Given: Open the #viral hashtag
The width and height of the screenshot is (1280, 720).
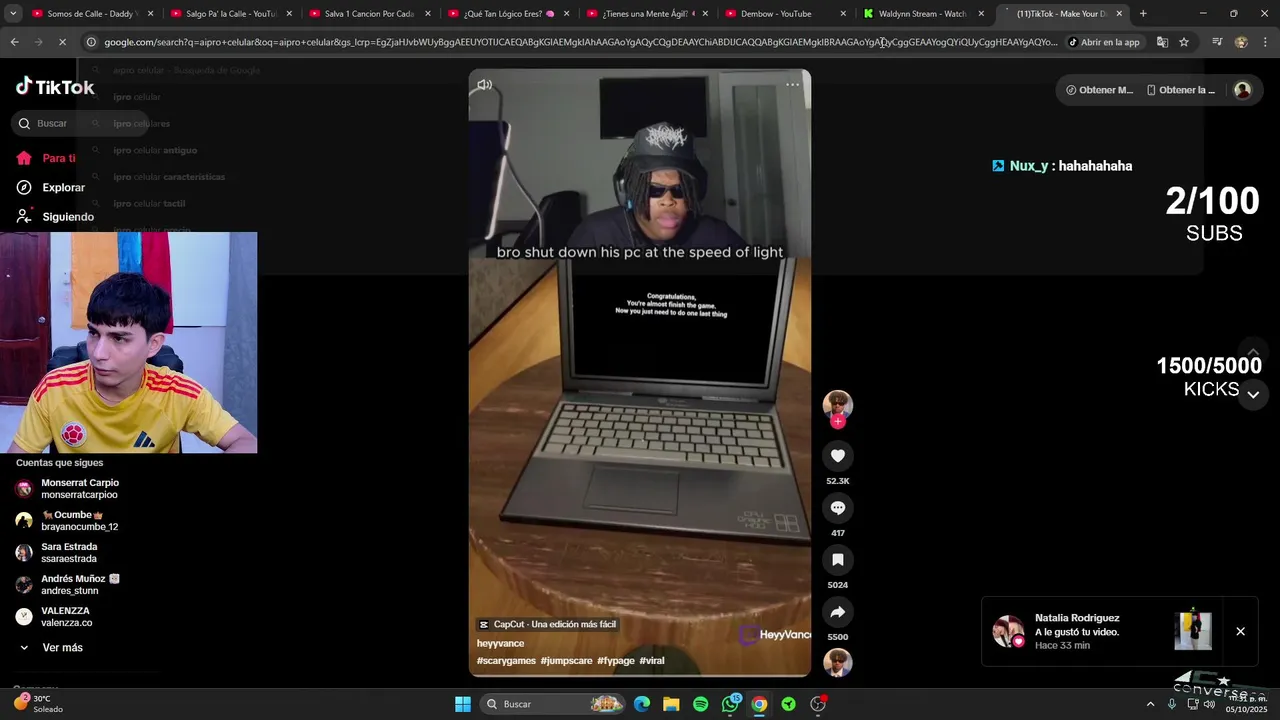Looking at the screenshot, I should point(652,661).
